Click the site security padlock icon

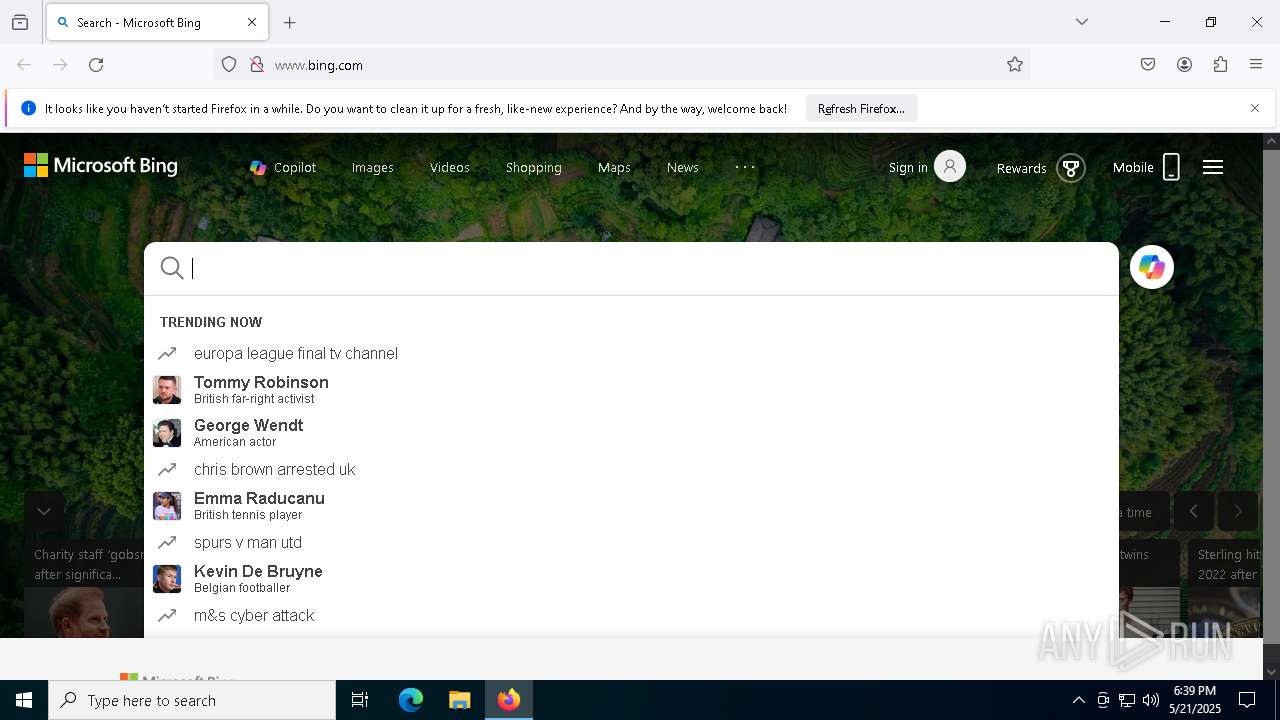click(257, 65)
